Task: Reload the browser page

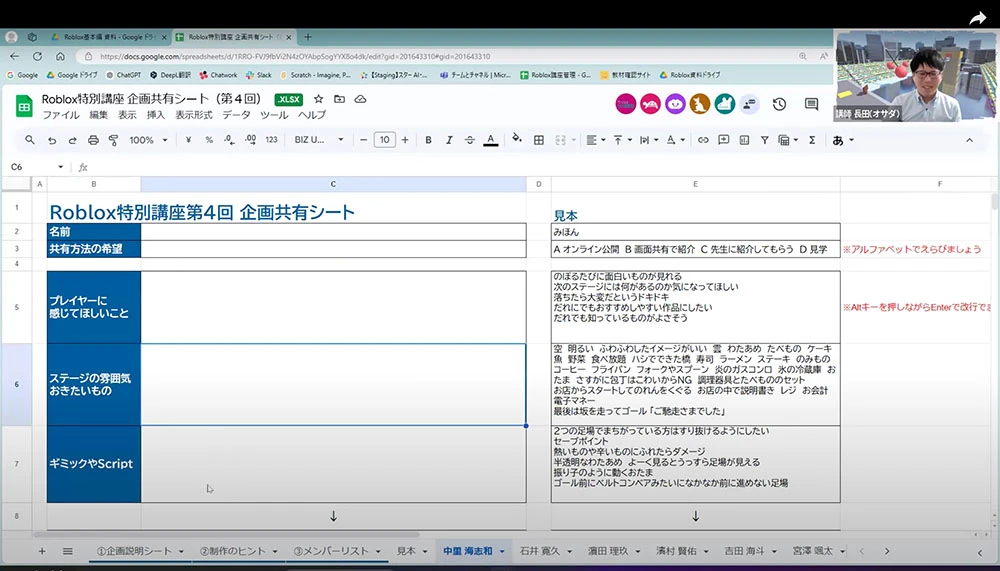Action: (37, 56)
